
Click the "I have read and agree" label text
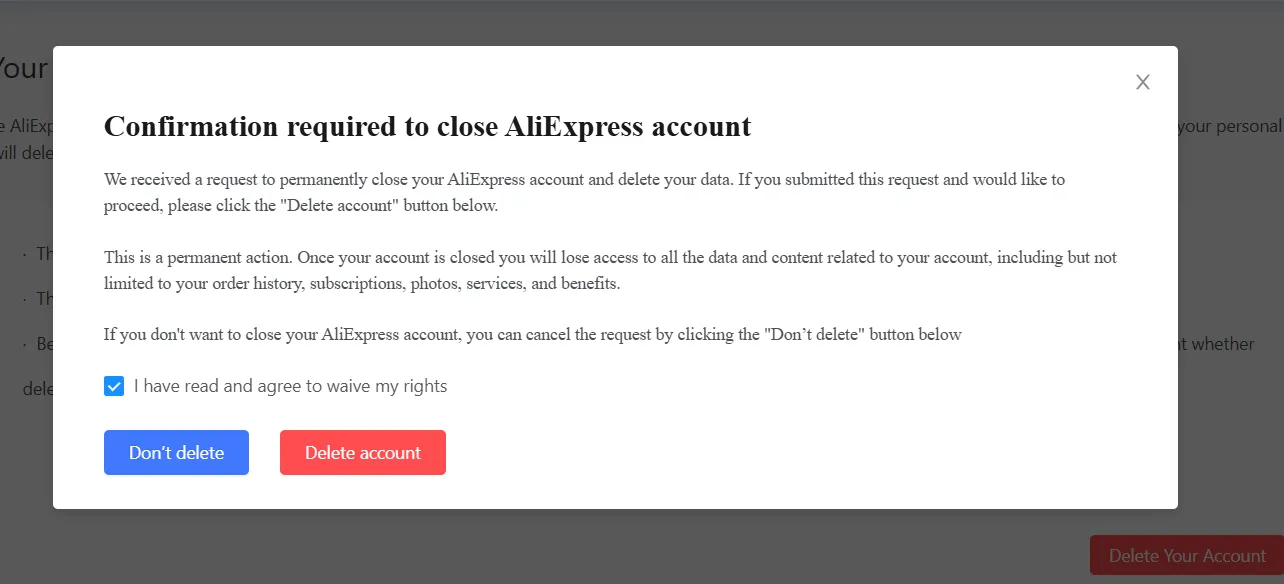[290, 386]
